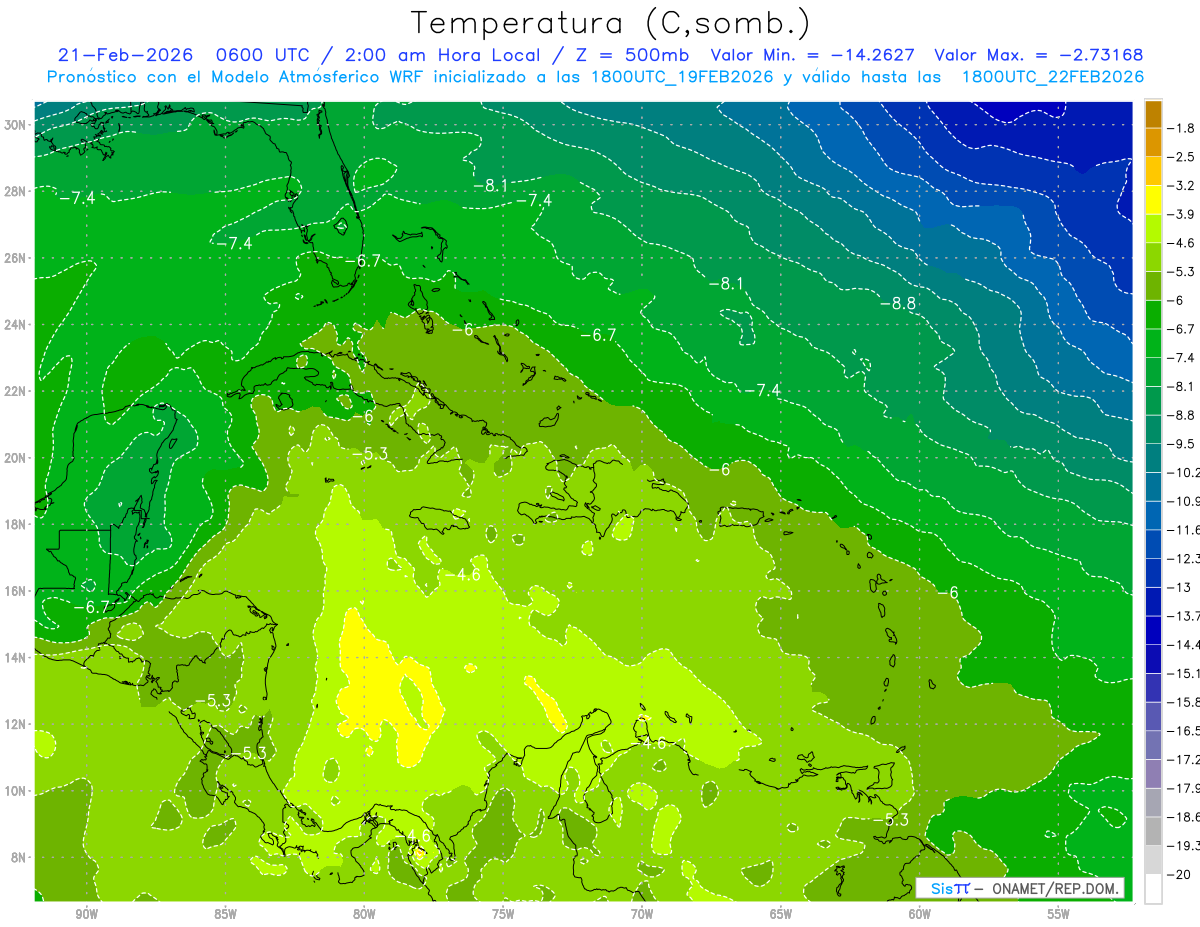1200x927 pixels.
Task: Click the 85W longitude label
Action: [x=225, y=914]
